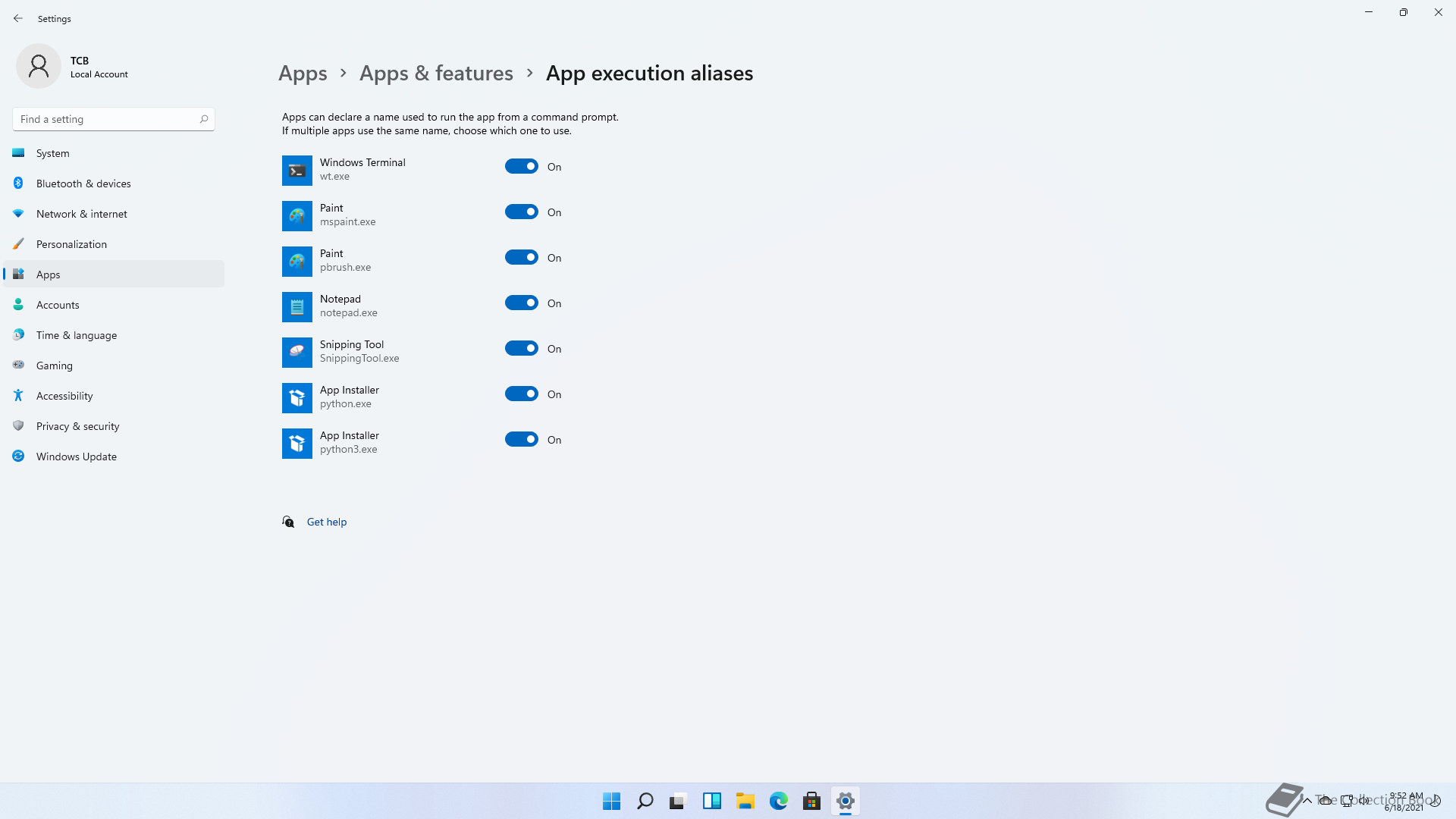Viewport: 1456px width, 819px height.
Task: Launch Microsoft Edge from taskbar
Action: point(779,801)
